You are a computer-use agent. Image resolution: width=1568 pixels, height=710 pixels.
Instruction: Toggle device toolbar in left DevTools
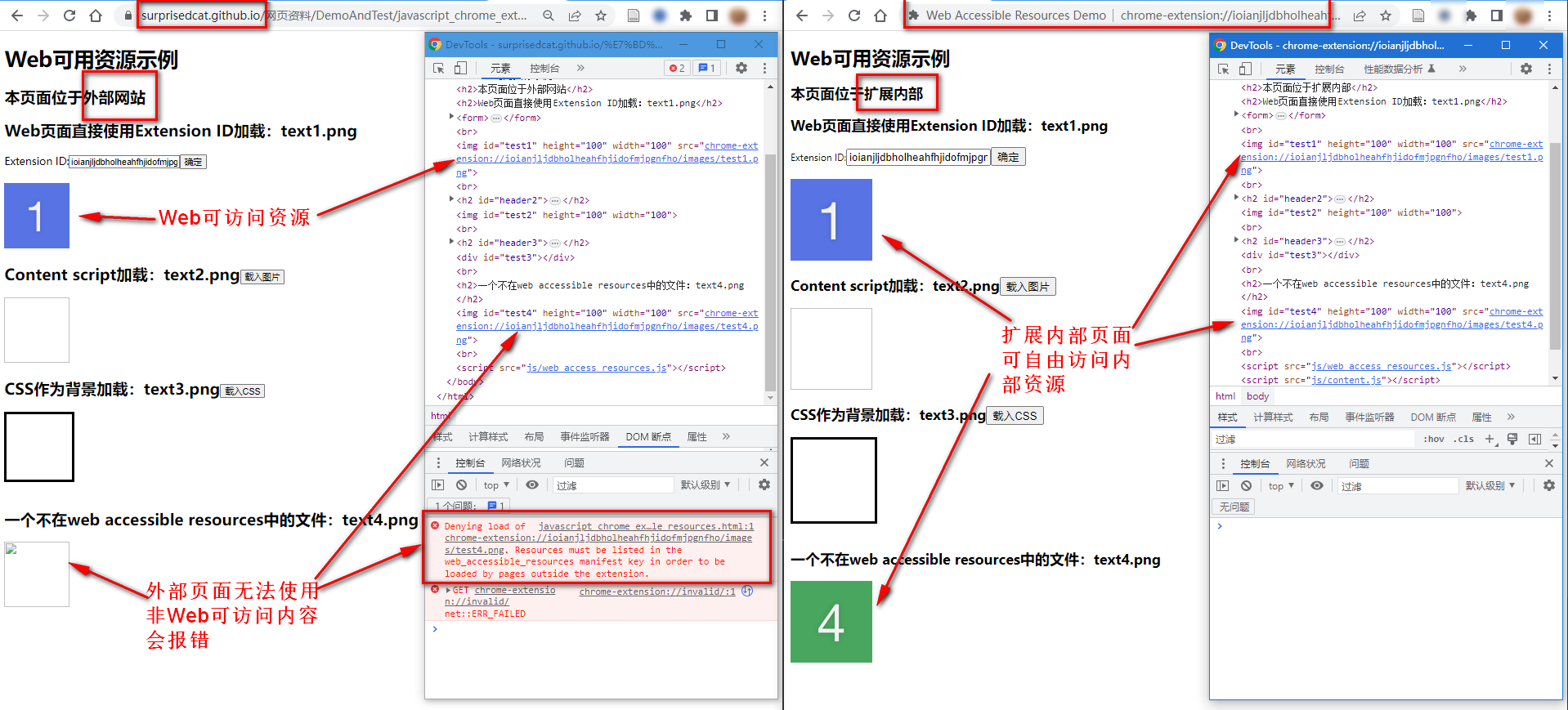coord(460,68)
